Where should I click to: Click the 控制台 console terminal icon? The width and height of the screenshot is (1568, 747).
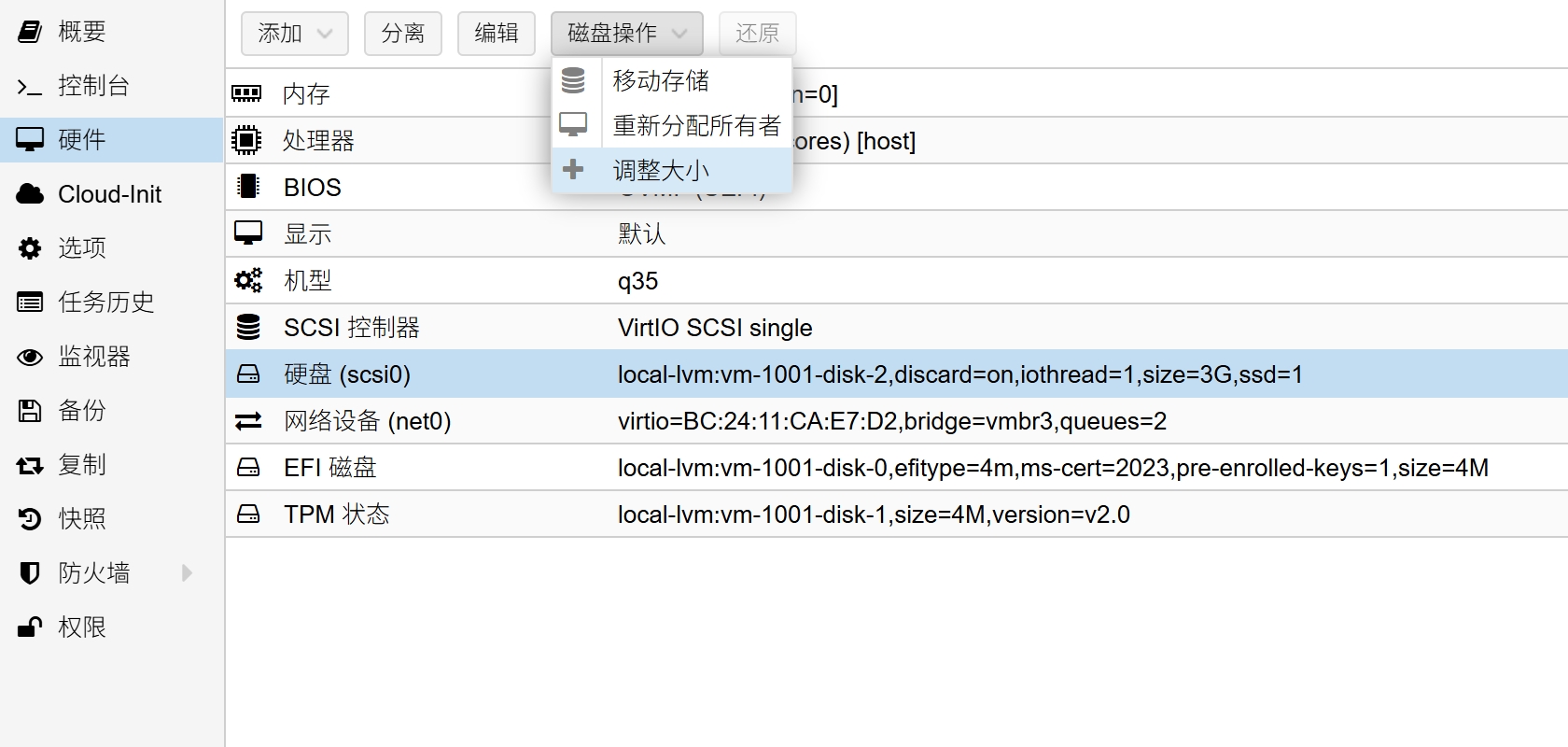coord(30,87)
